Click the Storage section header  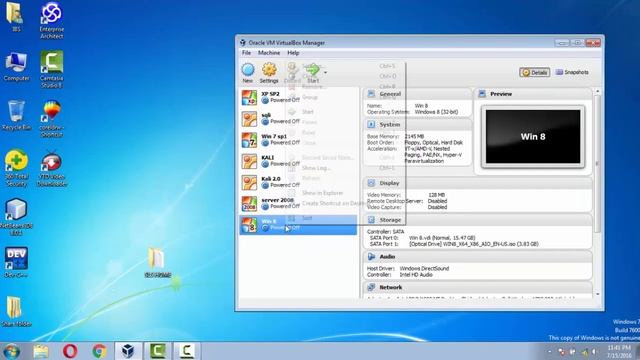coord(477,220)
